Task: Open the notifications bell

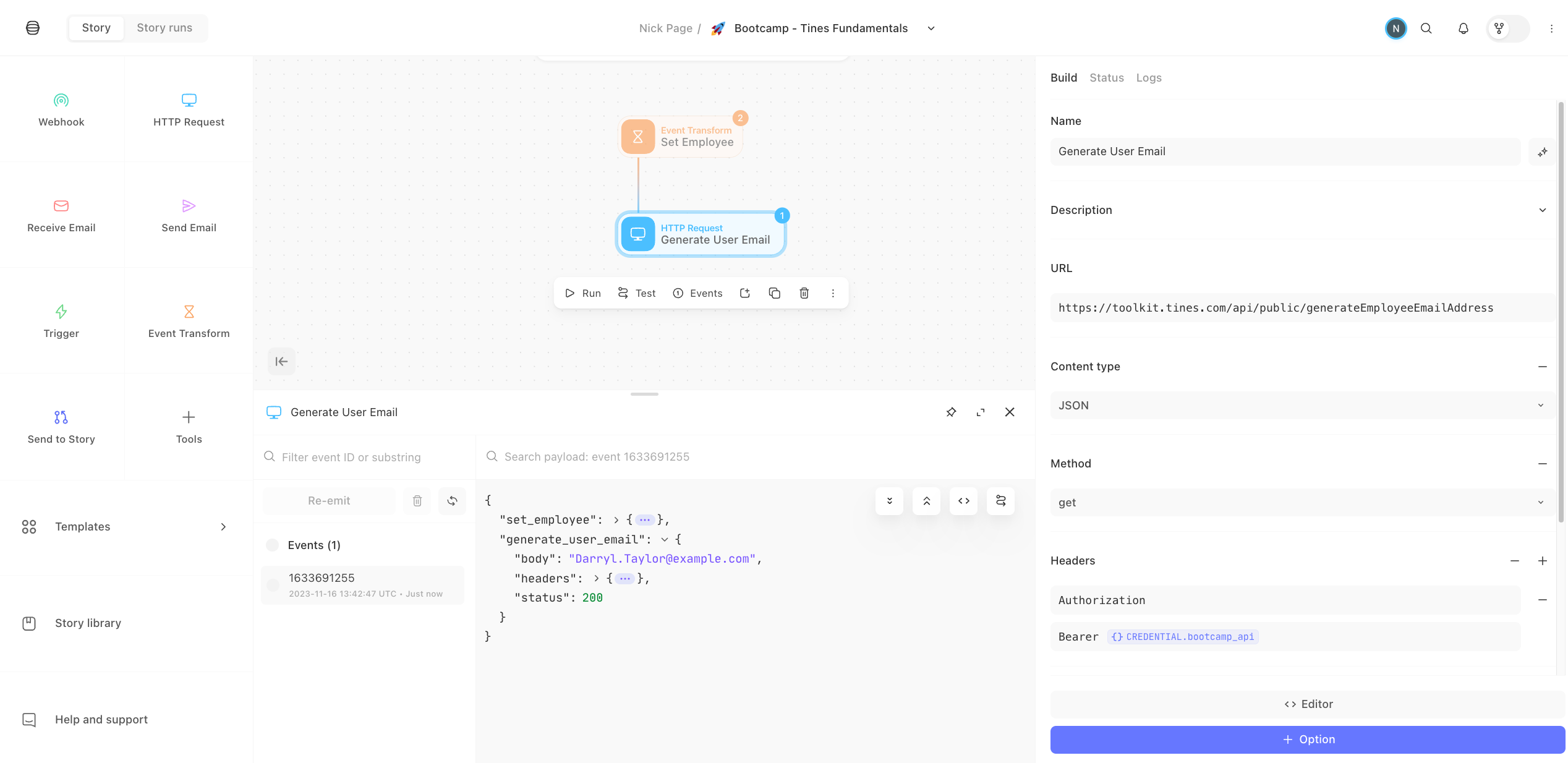Action: (1463, 28)
